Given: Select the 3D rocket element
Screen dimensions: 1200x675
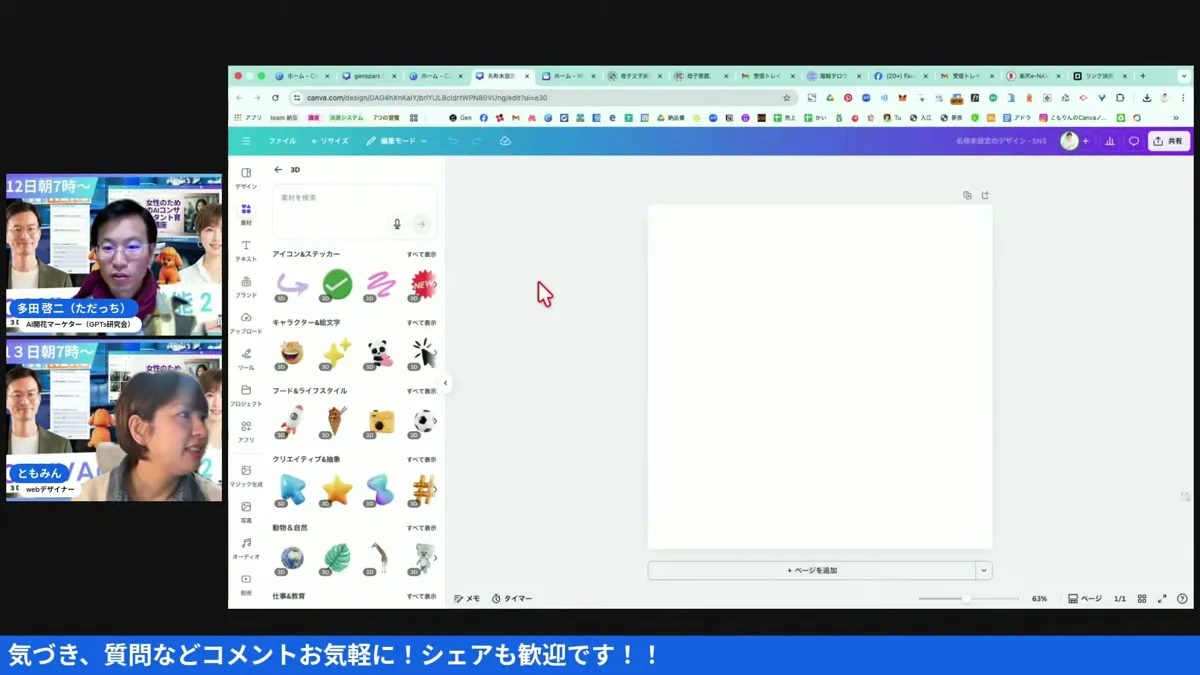Looking at the screenshot, I should pos(292,421).
